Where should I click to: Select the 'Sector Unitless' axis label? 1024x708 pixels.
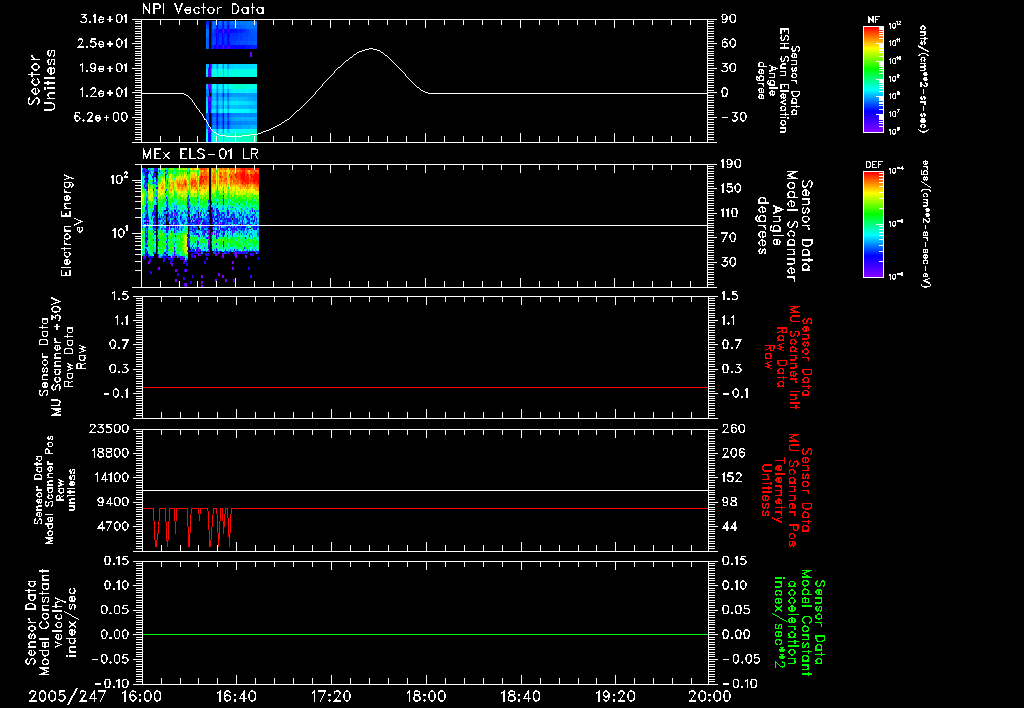(x=42, y=80)
